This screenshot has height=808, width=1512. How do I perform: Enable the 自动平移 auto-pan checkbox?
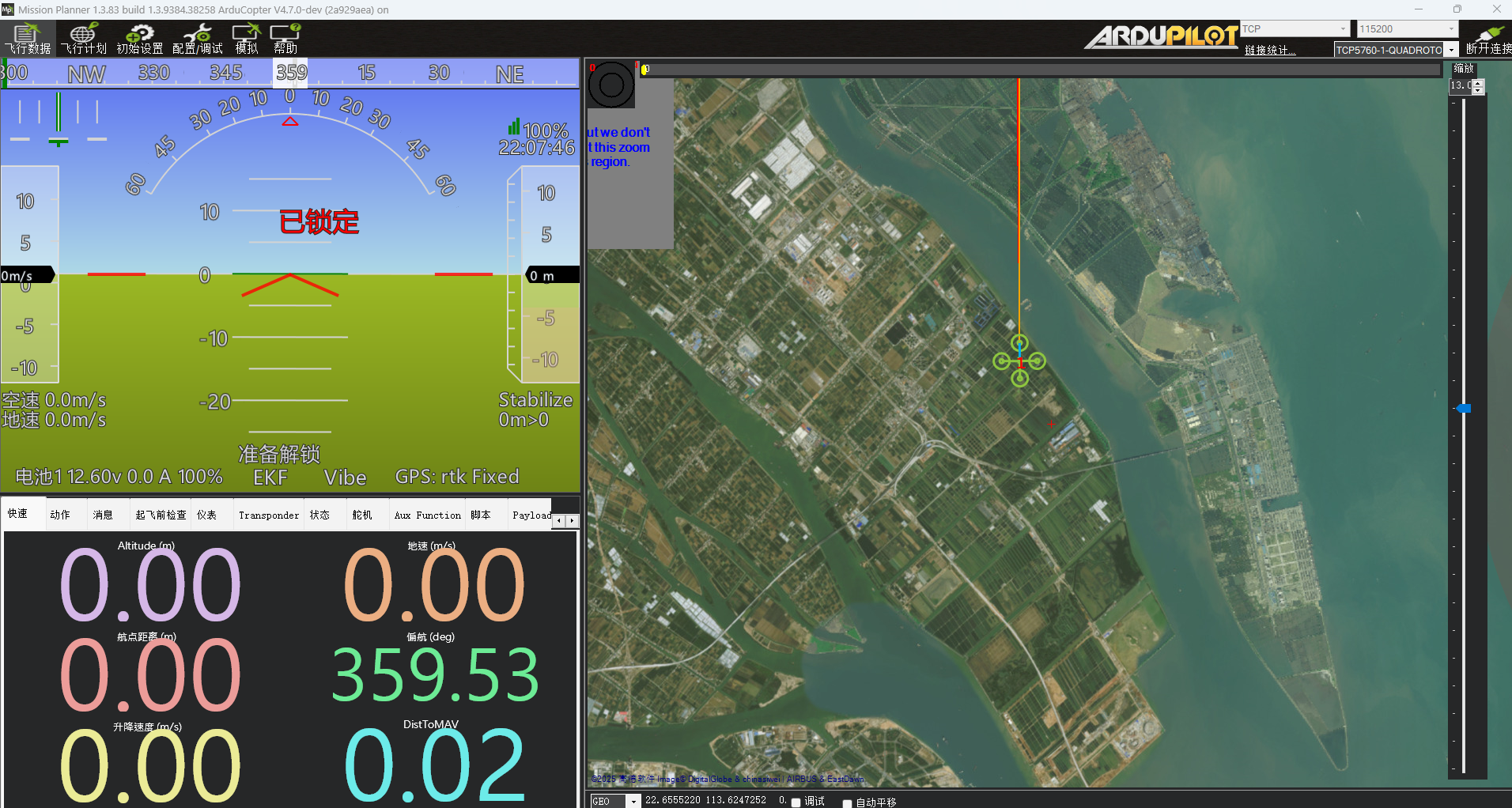coord(847,802)
